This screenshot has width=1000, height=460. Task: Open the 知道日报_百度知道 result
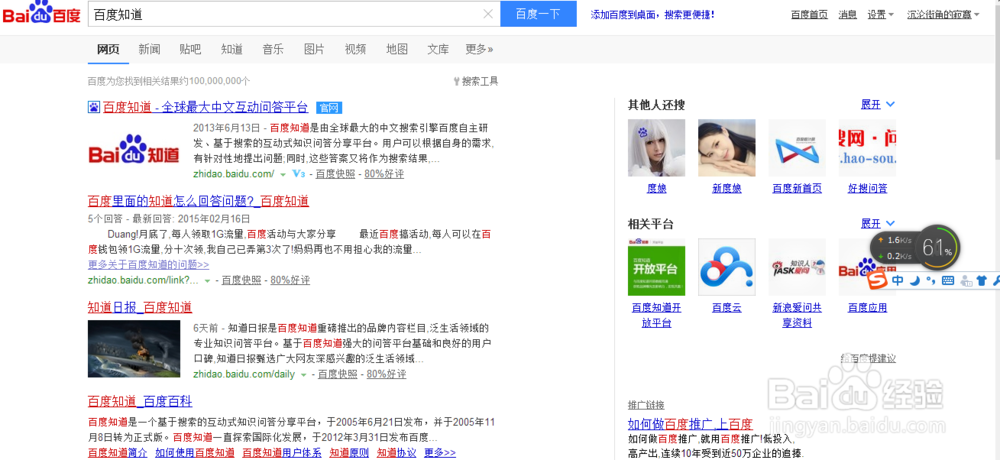click(140, 308)
